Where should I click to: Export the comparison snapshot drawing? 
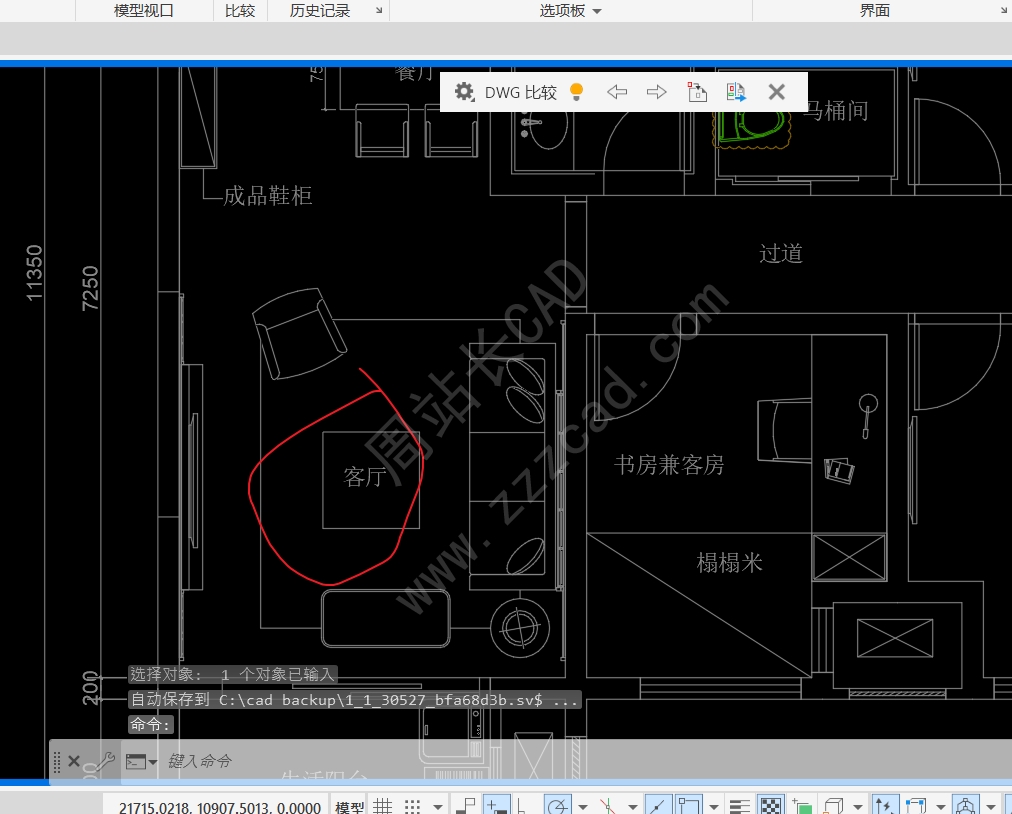[736, 92]
